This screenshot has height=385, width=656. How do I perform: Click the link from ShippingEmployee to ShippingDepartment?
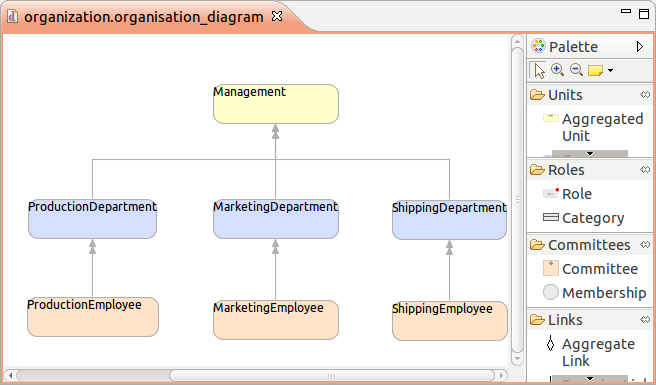point(449,270)
